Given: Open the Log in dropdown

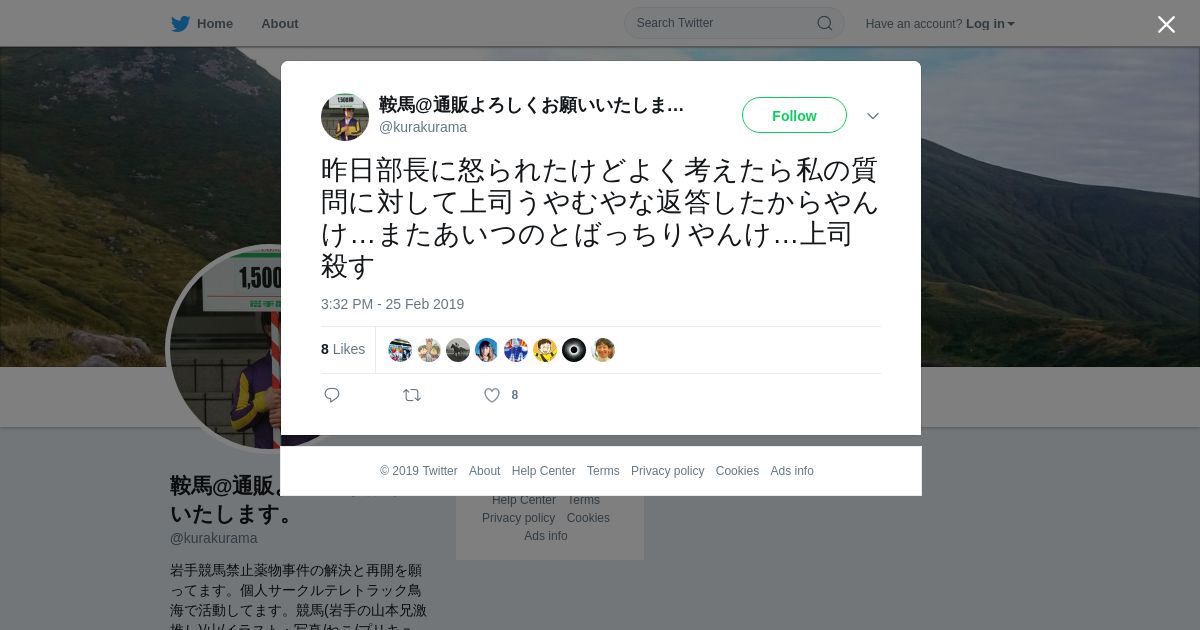Looking at the screenshot, I should (x=990, y=24).
